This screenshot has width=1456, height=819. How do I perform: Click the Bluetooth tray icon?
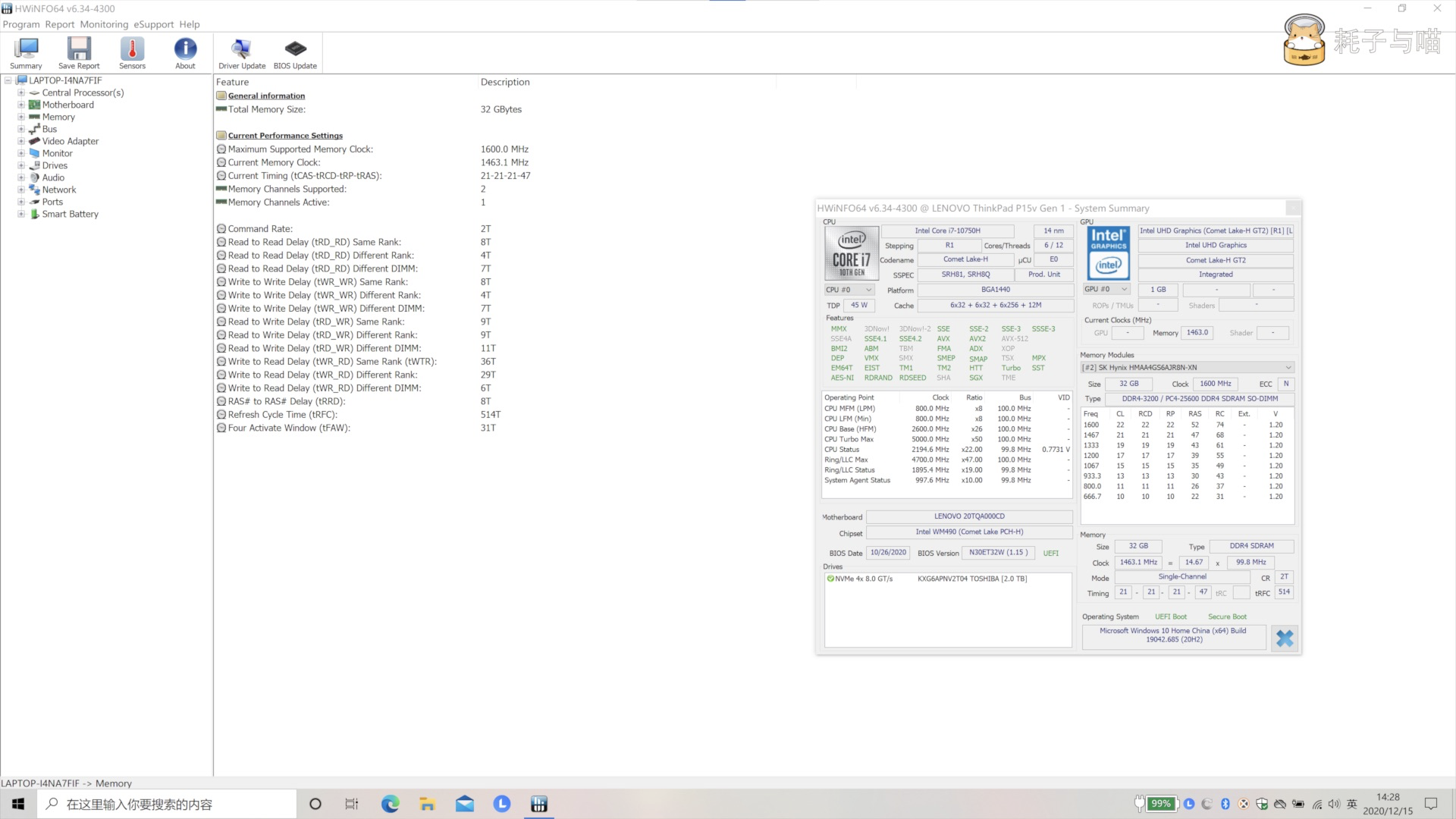coord(1225,804)
